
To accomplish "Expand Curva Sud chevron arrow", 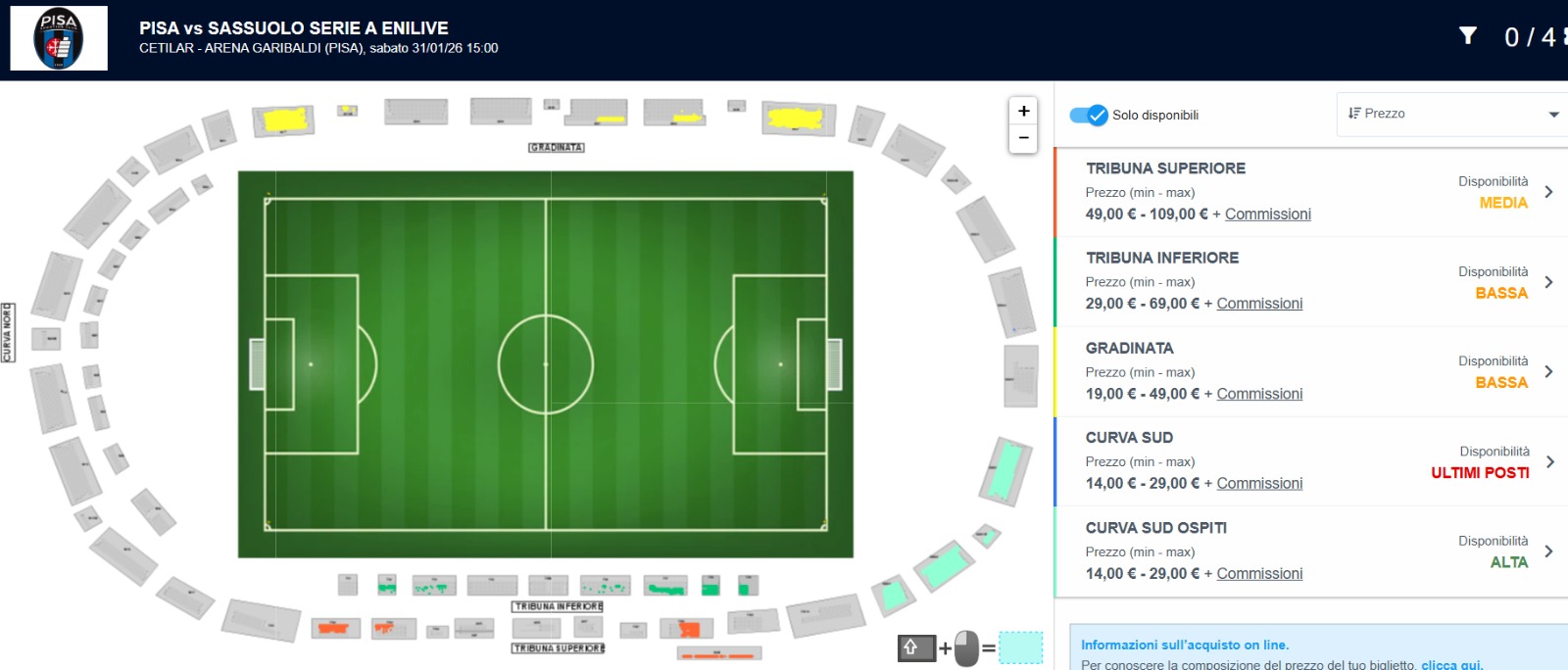I will [x=1548, y=461].
